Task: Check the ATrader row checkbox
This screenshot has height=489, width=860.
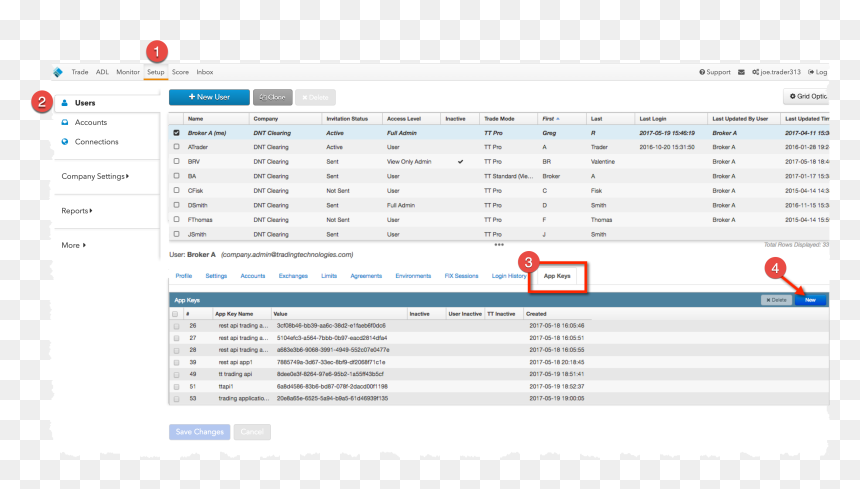Action: [176, 147]
